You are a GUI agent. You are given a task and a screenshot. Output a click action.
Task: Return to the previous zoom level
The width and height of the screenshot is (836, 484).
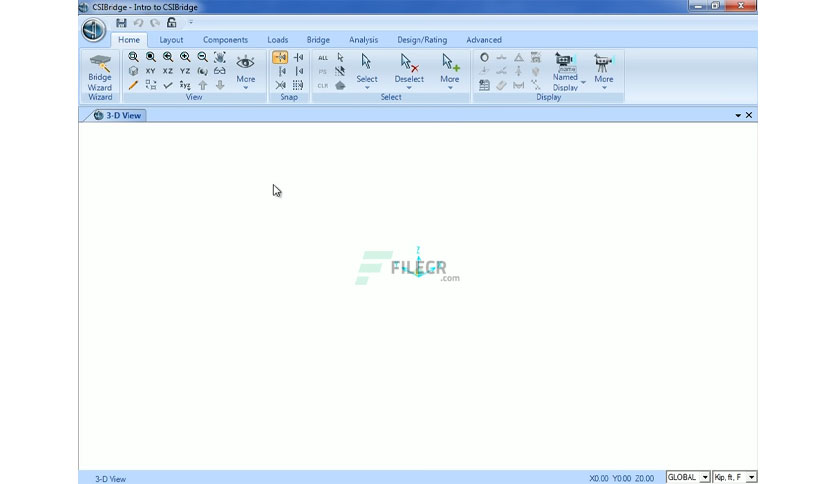pos(168,57)
